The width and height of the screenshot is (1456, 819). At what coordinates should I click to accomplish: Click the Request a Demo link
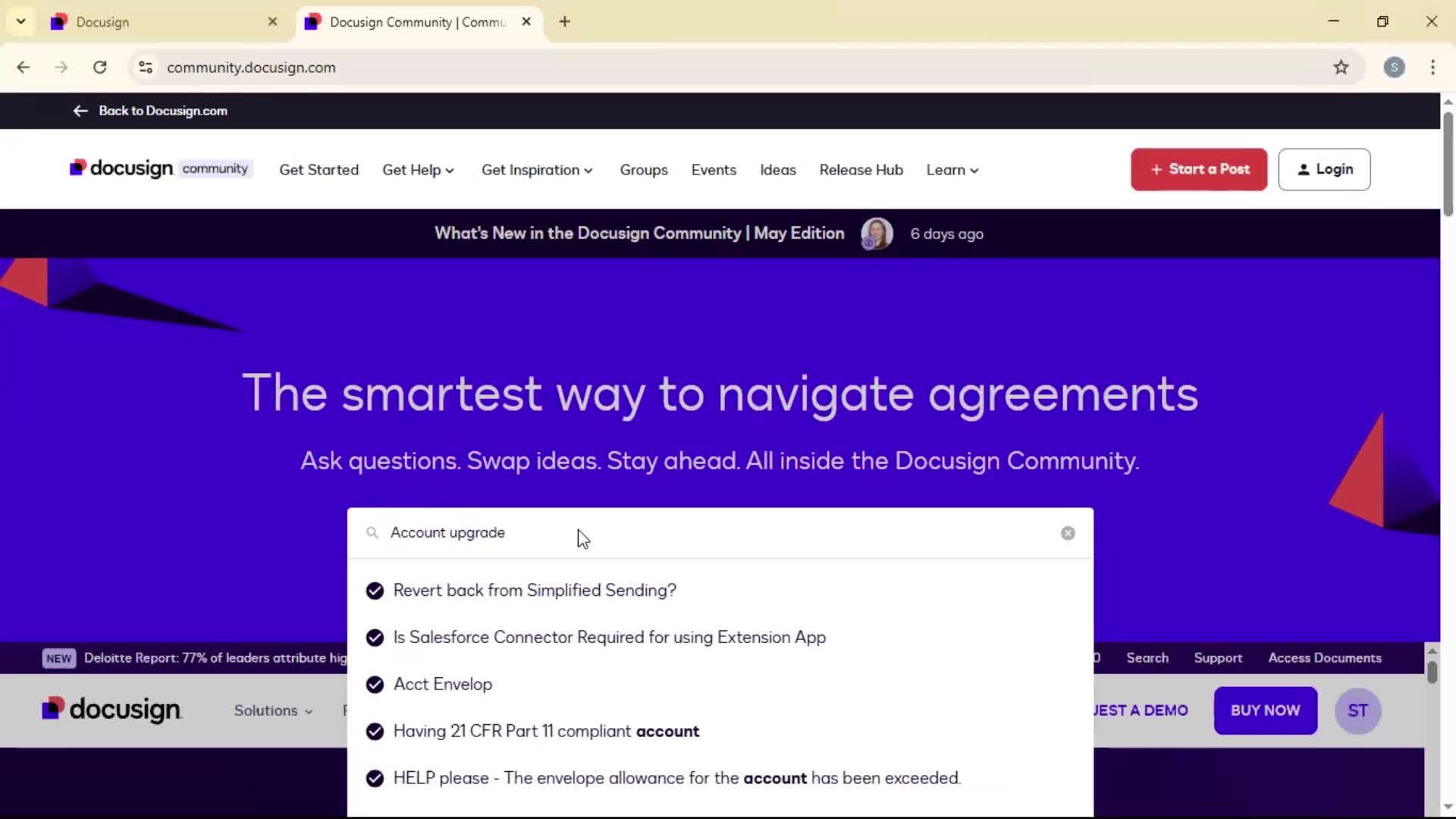(1141, 711)
